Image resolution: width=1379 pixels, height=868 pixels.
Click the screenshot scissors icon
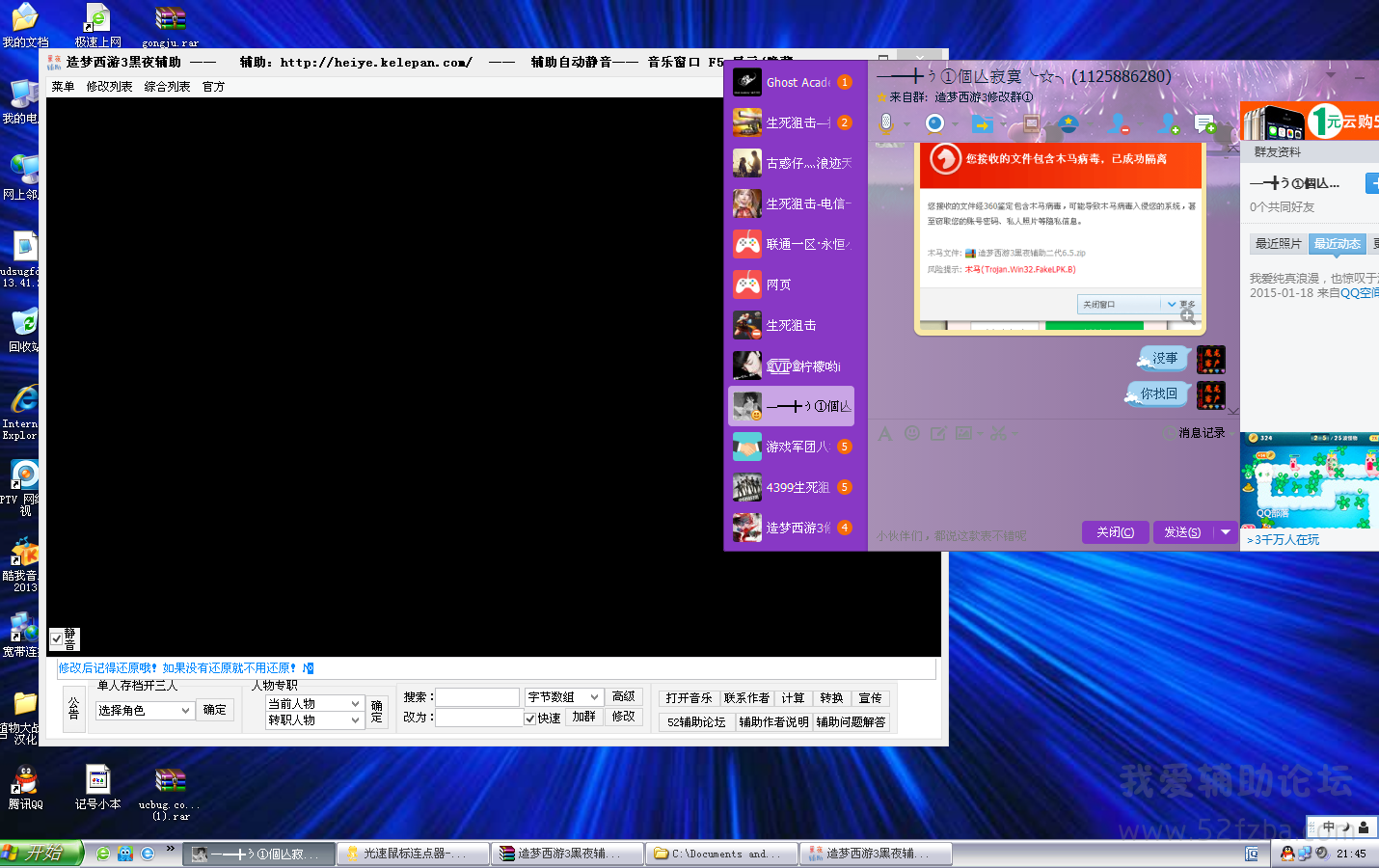998,434
